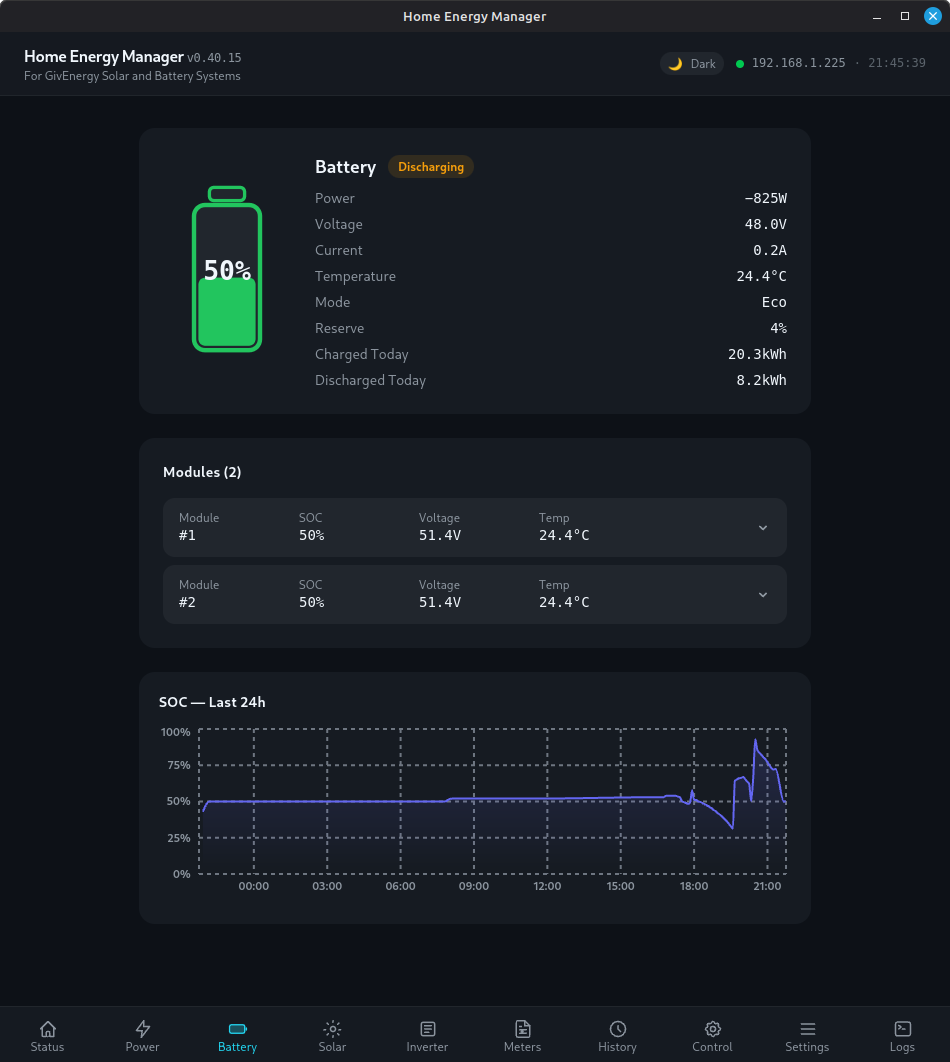
Task: Click the Mode value Eco
Action: click(x=774, y=302)
